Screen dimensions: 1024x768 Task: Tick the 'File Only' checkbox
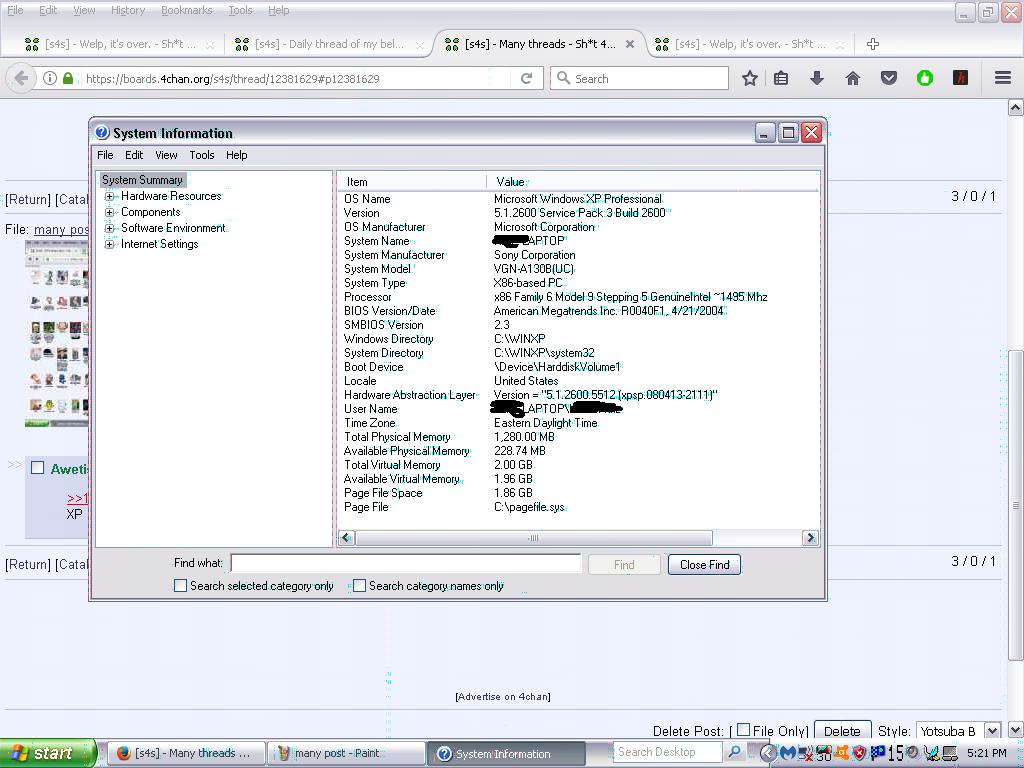click(x=743, y=730)
